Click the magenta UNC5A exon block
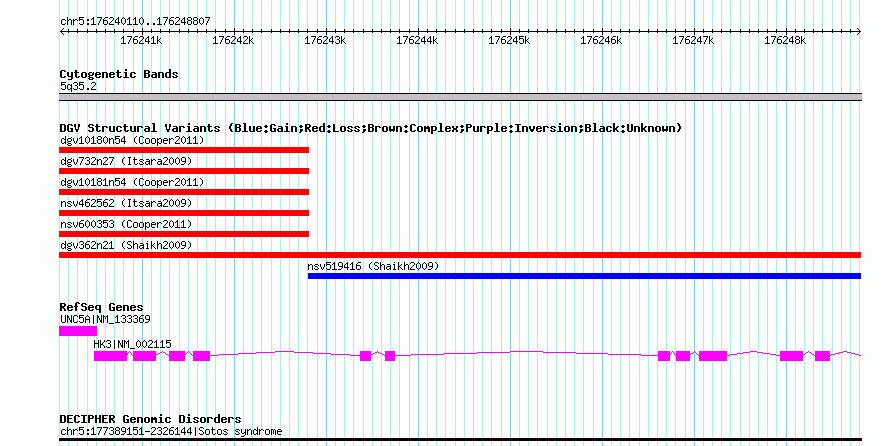The height and width of the screenshot is (446, 890). tap(78, 331)
